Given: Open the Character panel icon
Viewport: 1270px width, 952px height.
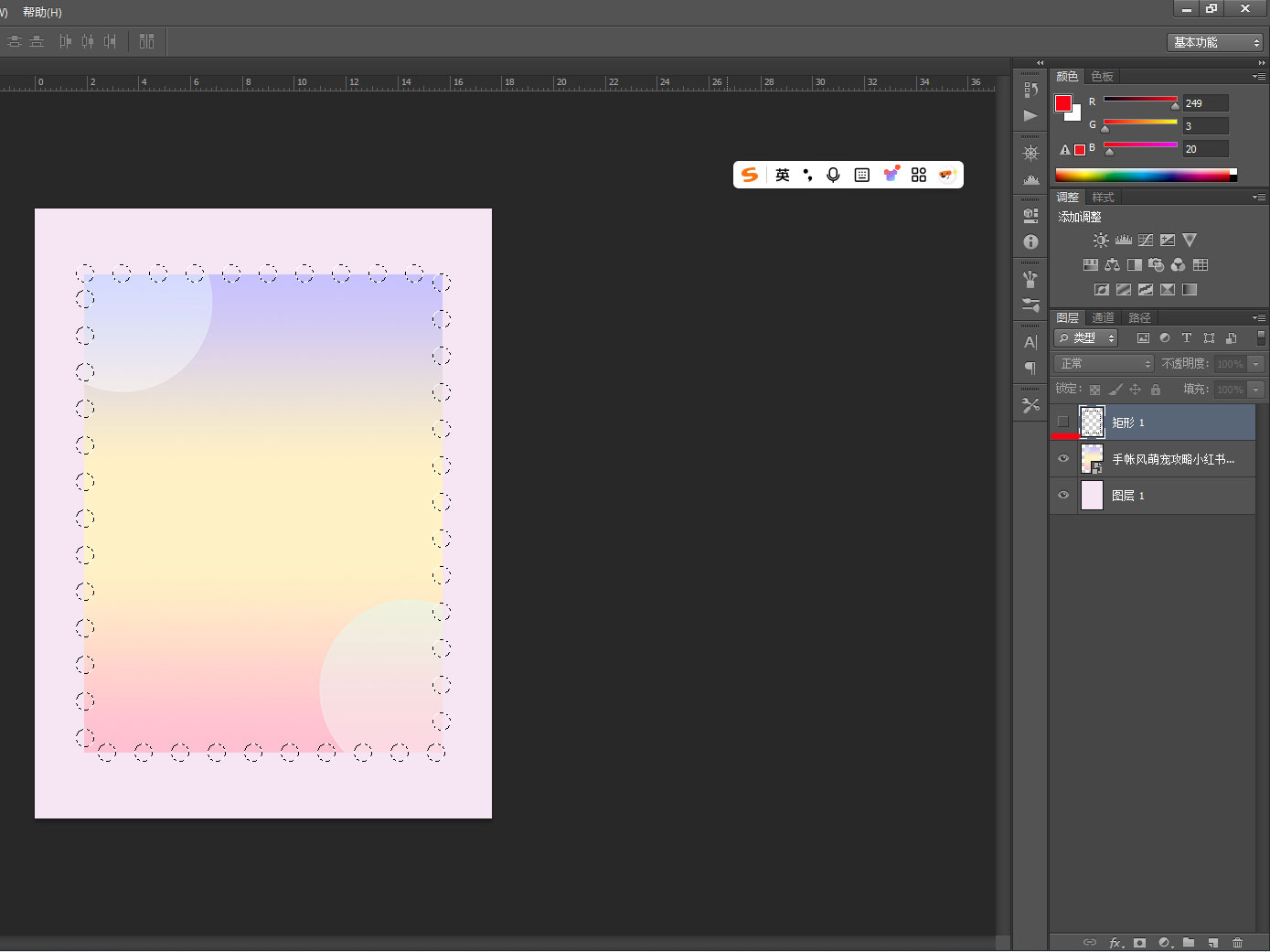Looking at the screenshot, I should tap(1030, 342).
